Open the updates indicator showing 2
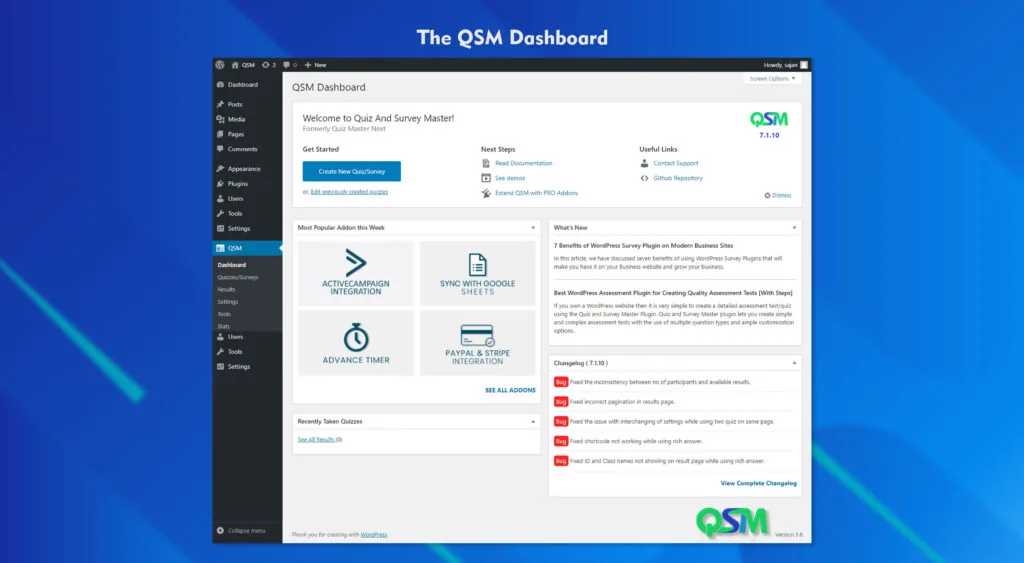Screen dimensions: 1024x563 tap(268, 65)
